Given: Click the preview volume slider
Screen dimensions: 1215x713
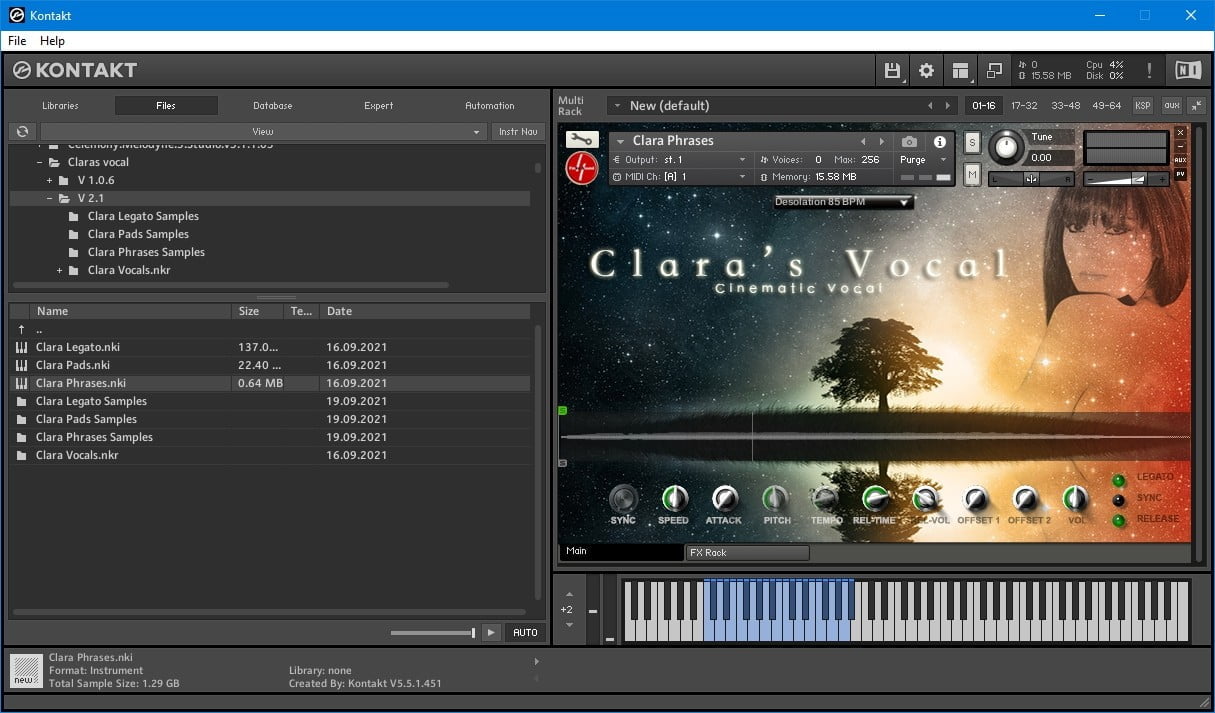Looking at the screenshot, I should pos(432,632).
